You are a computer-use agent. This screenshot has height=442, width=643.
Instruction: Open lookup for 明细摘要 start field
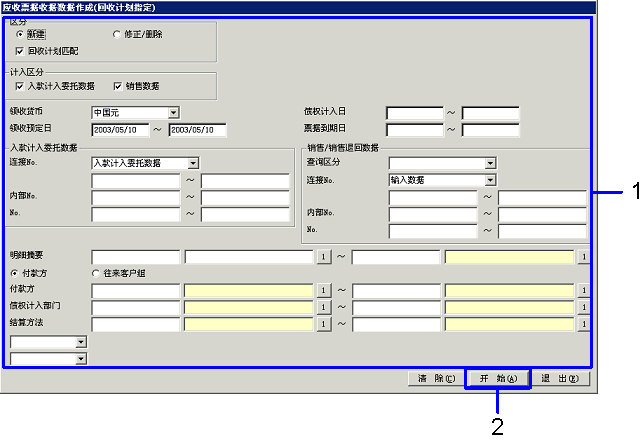point(323,257)
